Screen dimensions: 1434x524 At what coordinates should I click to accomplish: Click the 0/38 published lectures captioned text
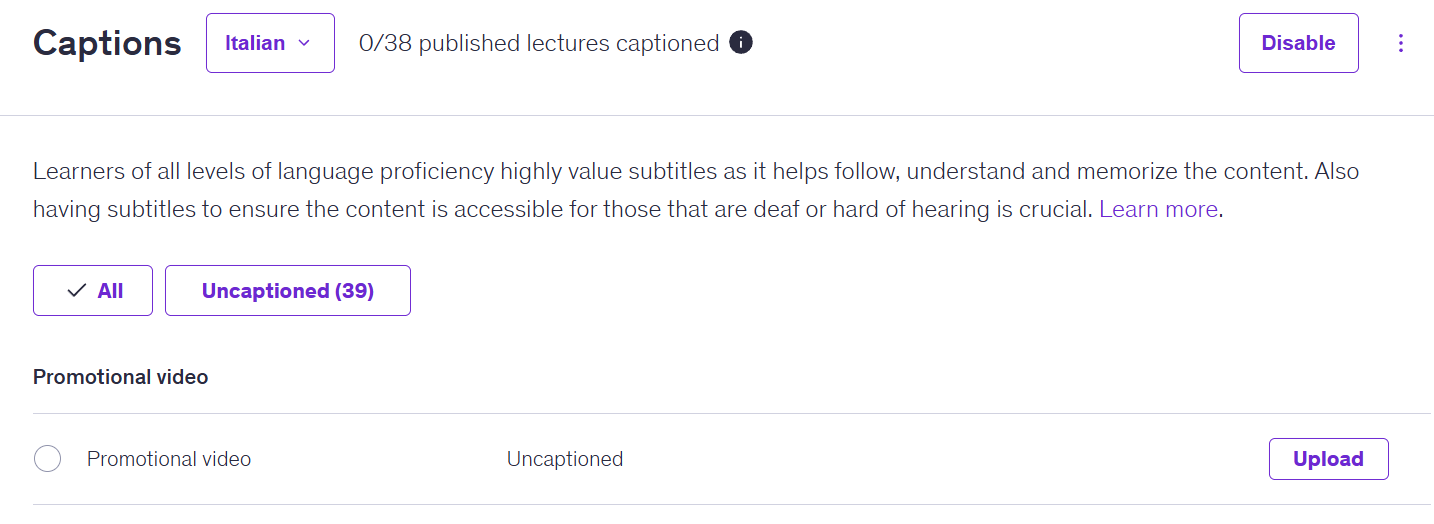(x=539, y=43)
